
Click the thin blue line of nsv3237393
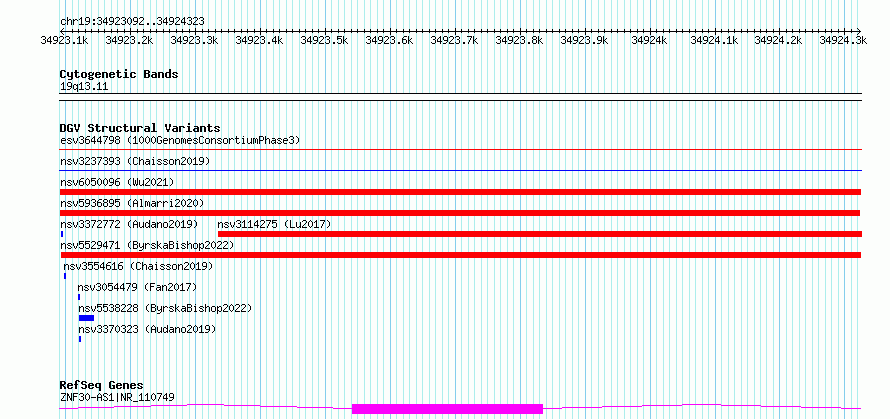coord(461,170)
